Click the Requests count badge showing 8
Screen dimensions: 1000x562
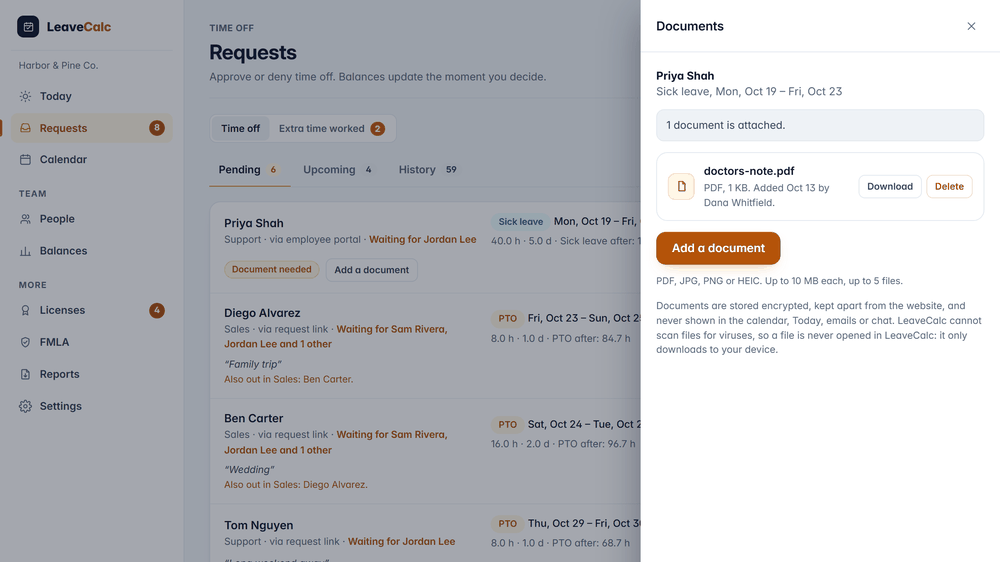point(157,128)
